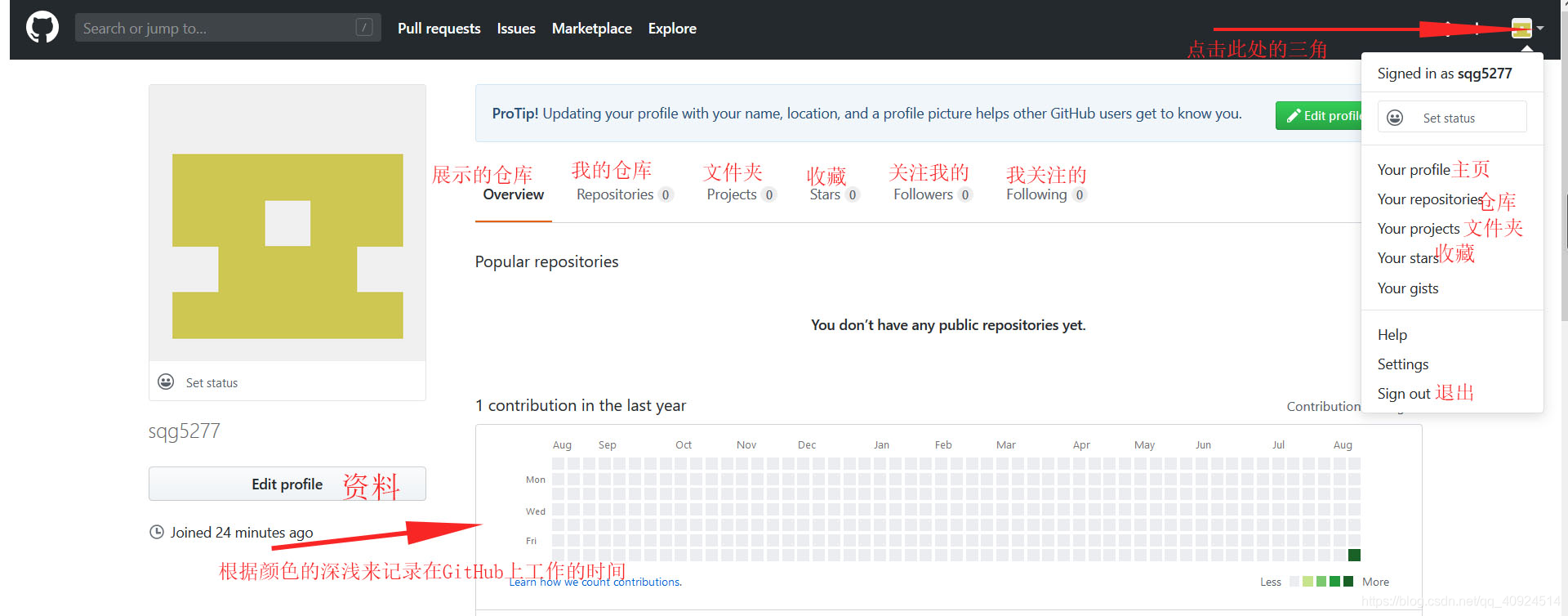Viewport: 1568px width, 616px height.
Task: Click the smiley icon in dropdown Set status
Action: pos(1395,118)
